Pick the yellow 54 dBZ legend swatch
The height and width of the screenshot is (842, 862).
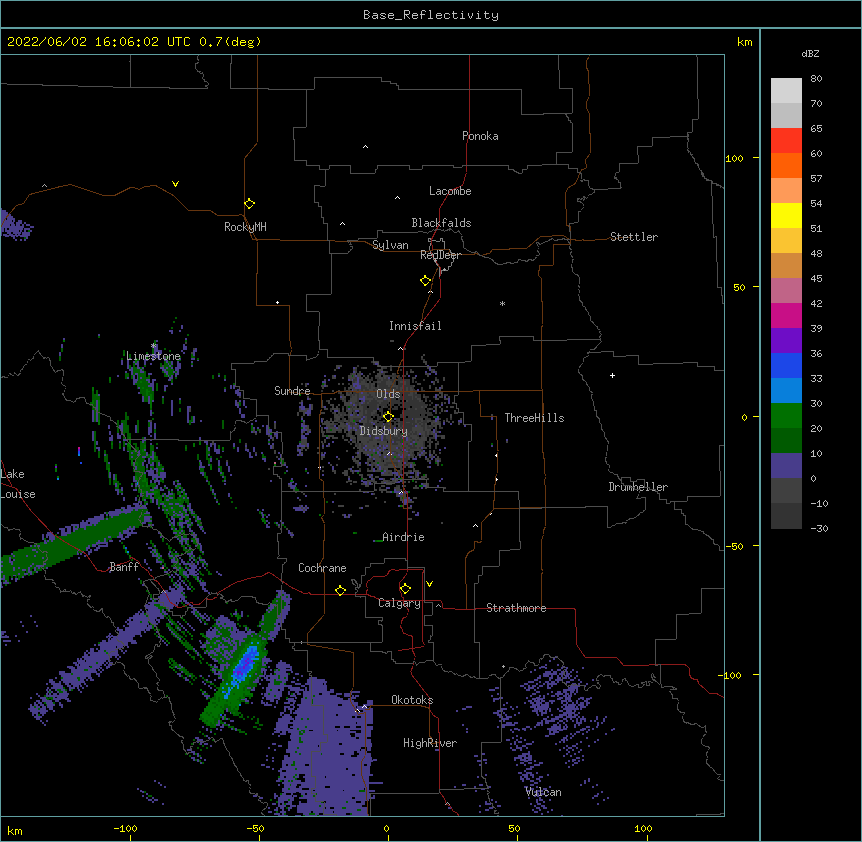tap(786, 215)
